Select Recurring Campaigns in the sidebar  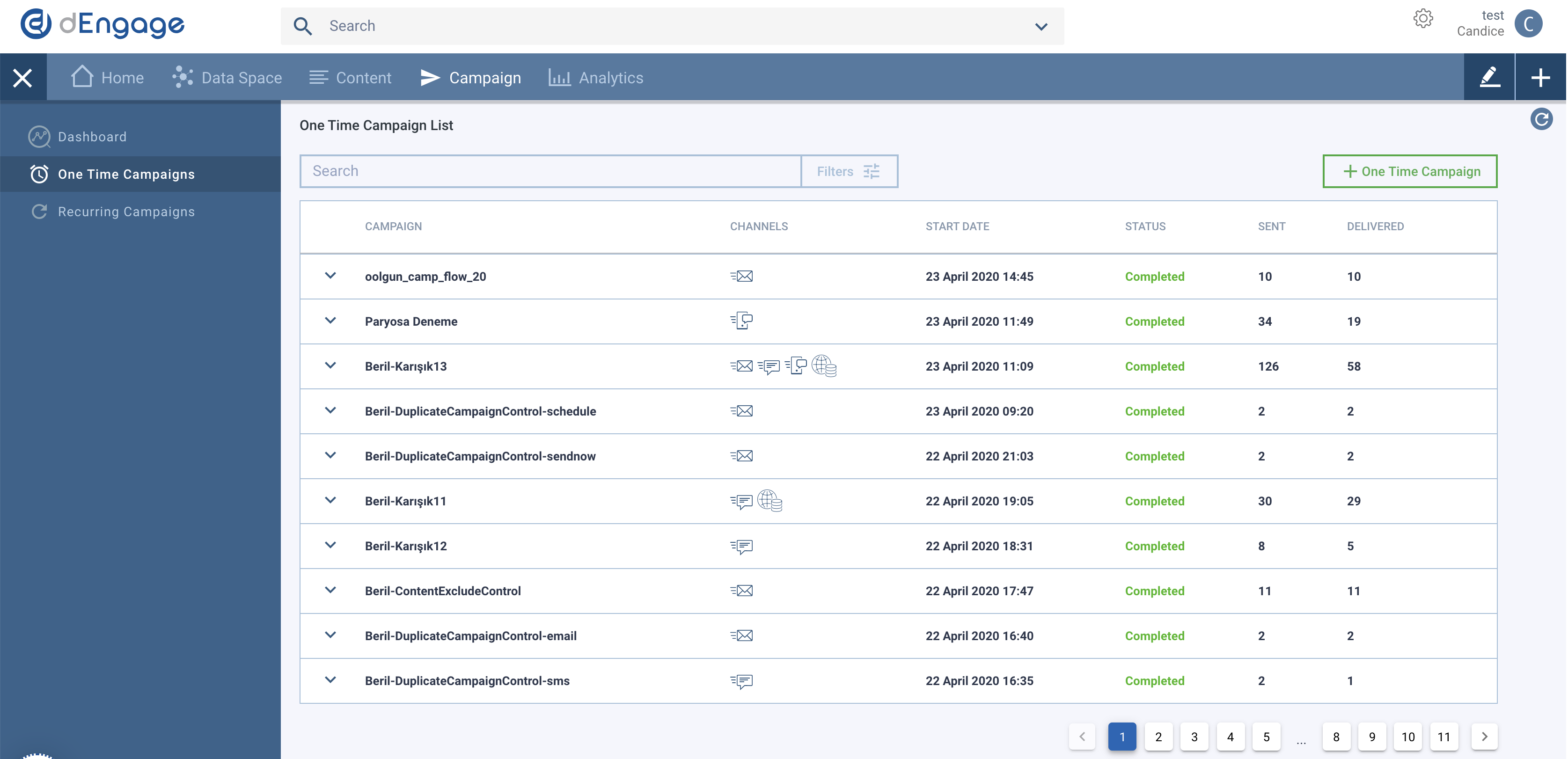pyautogui.click(x=126, y=212)
